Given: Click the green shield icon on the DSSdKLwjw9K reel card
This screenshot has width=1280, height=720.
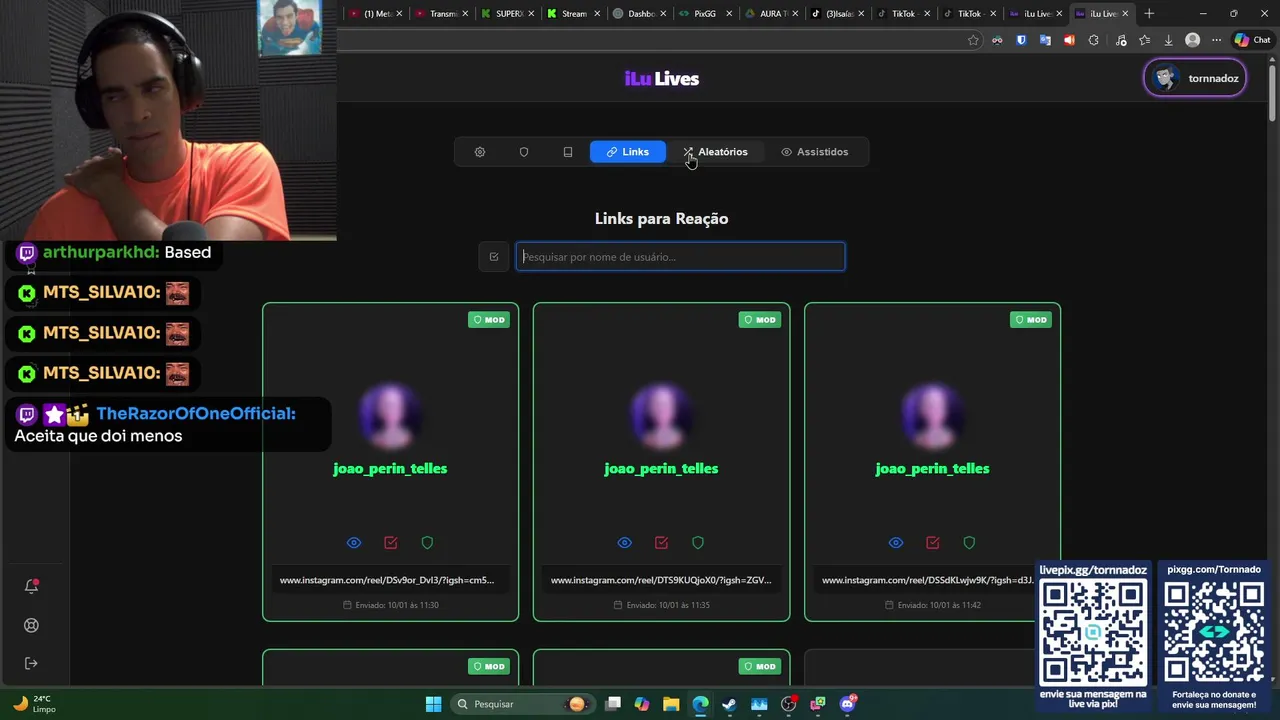Looking at the screenshot, I should click(x=969, y=543).
